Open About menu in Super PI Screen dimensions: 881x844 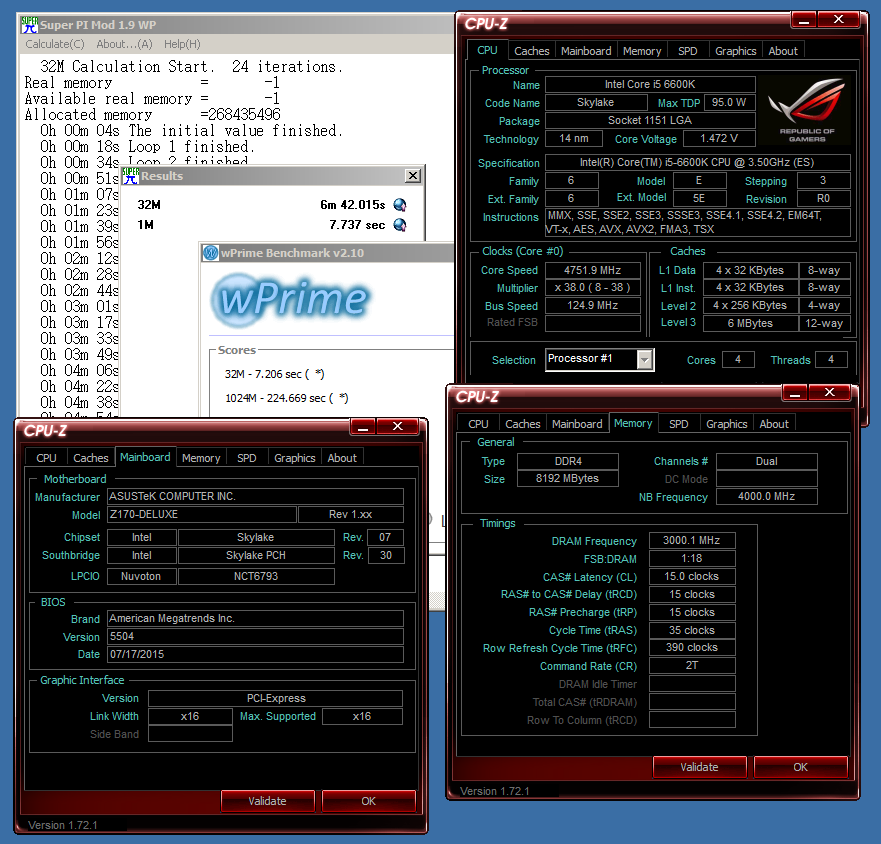(124, 44)
